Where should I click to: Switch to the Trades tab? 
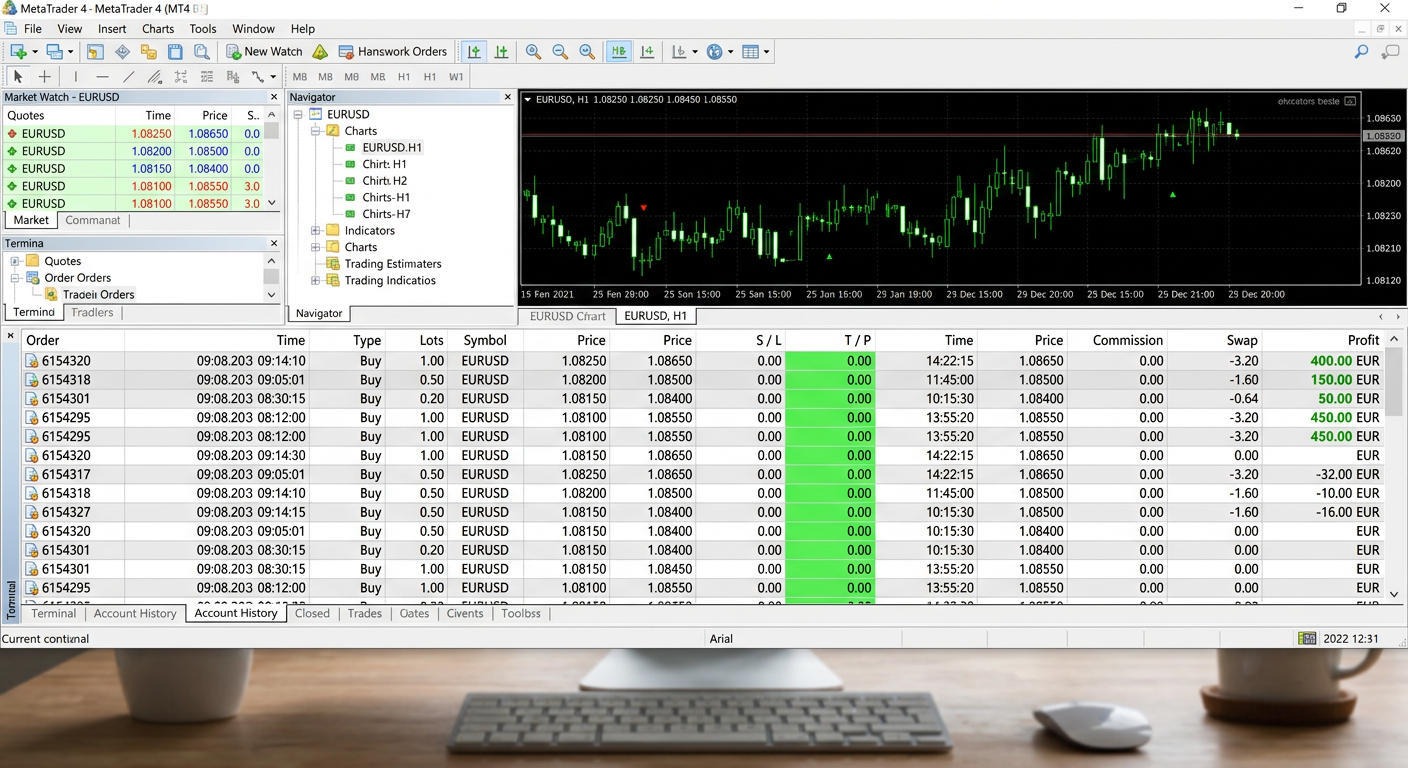tap(364, 613)
